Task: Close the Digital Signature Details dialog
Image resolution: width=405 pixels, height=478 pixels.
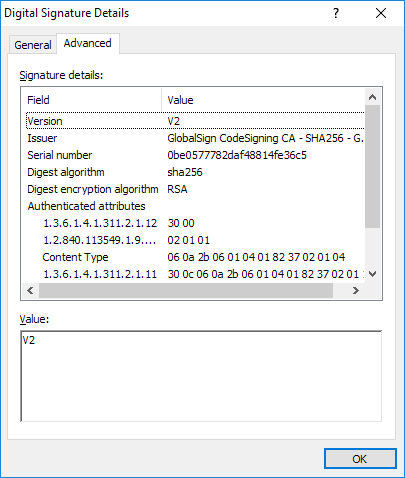Action: coord(381,13)
